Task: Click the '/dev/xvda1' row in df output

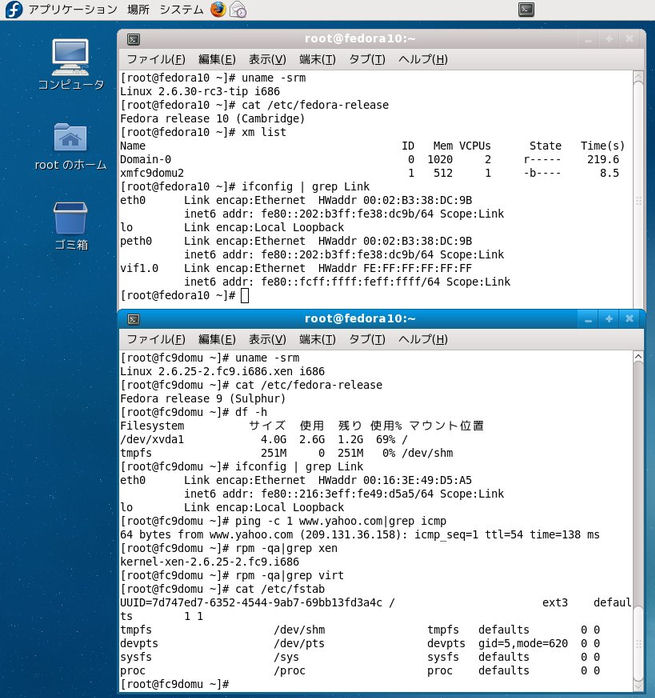Action: (x=264, y=439)
